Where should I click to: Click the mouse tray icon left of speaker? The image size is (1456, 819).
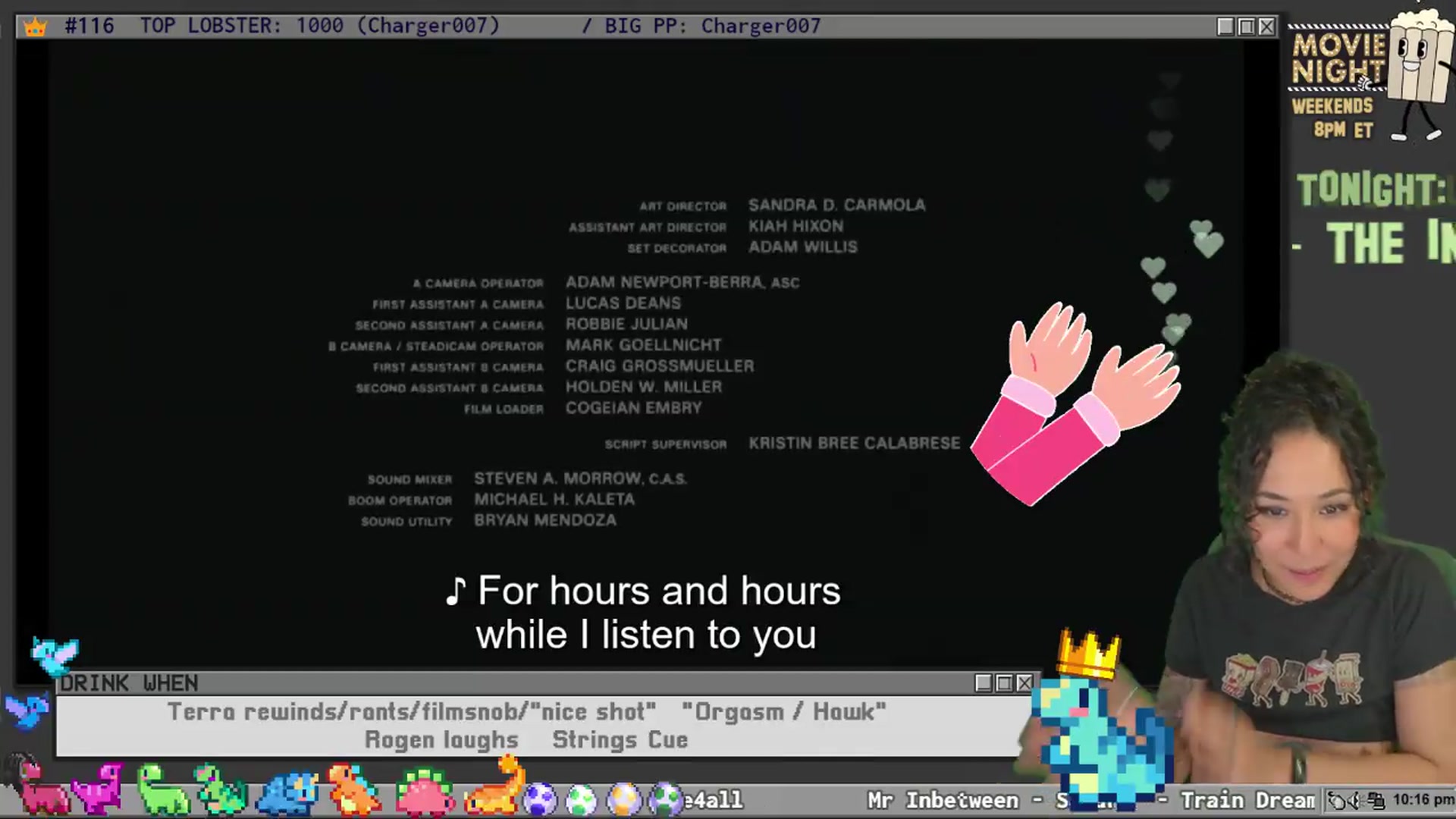pos(1336,800)
